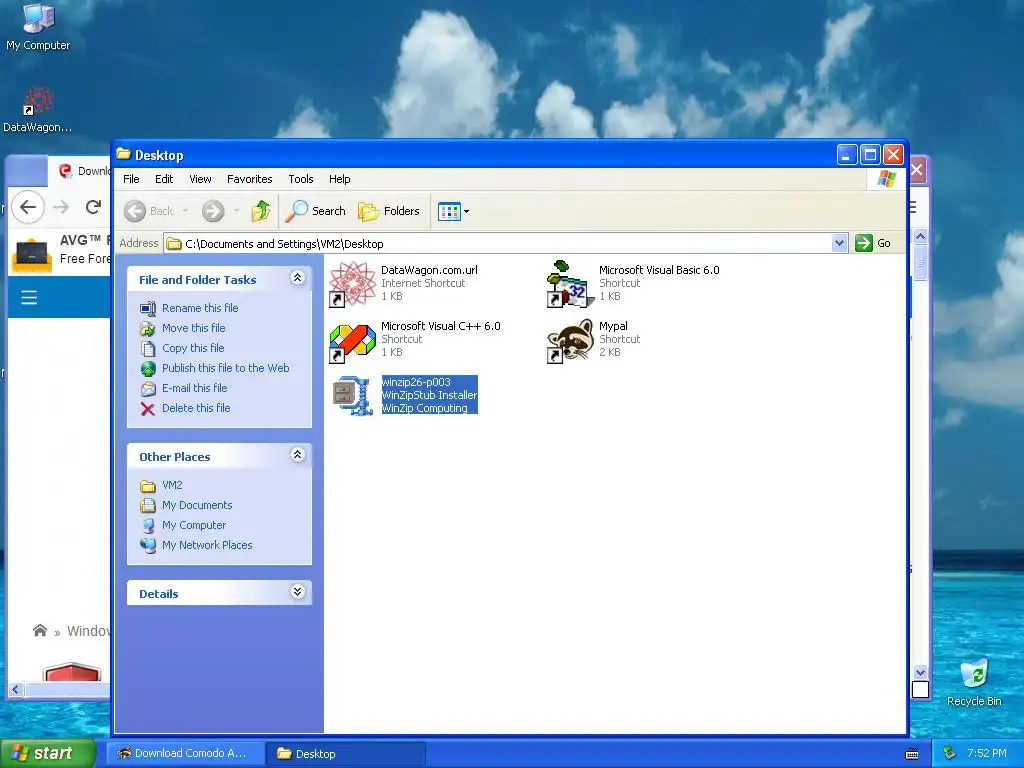This screenshot has height=768, width=1024.
Task: Click Publish this file to the Web
Action: click(x=225, y=368)
